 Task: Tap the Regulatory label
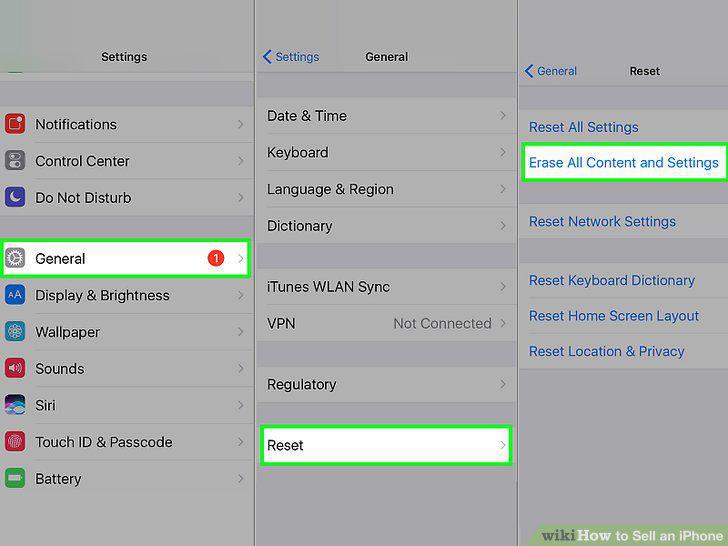coord(301,384)
